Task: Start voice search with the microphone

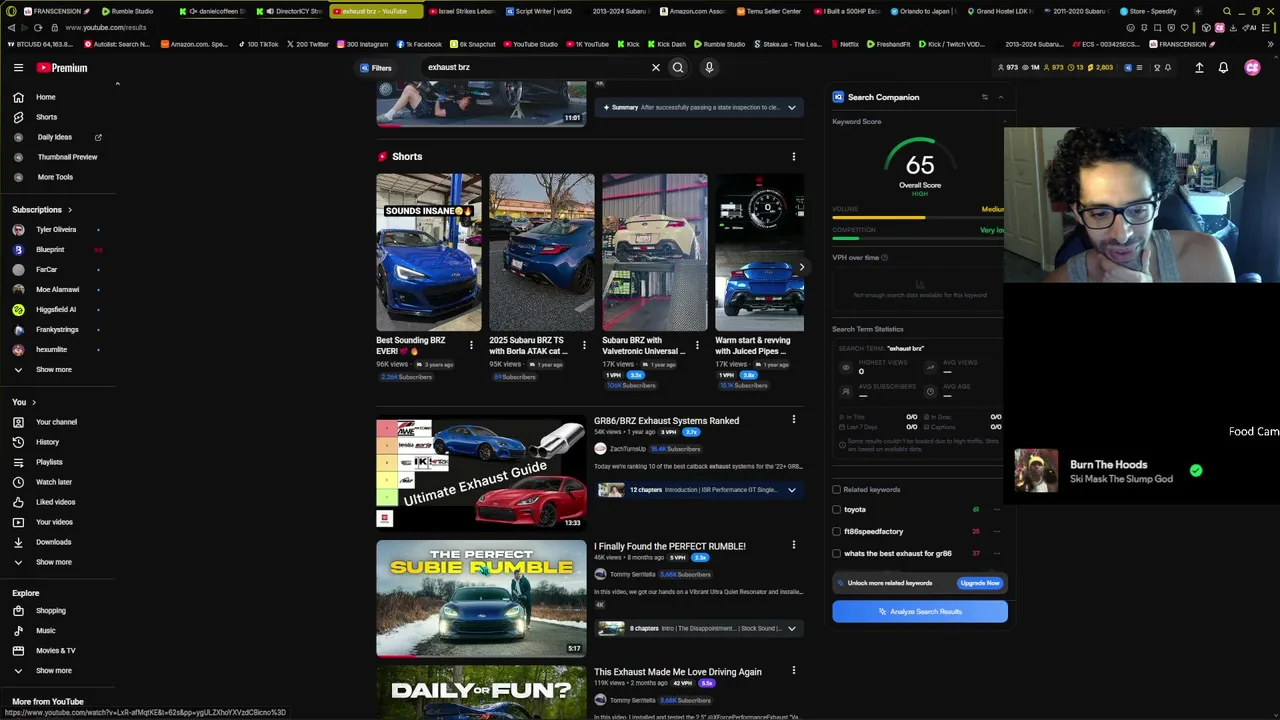Action: (x=709, y=68)
